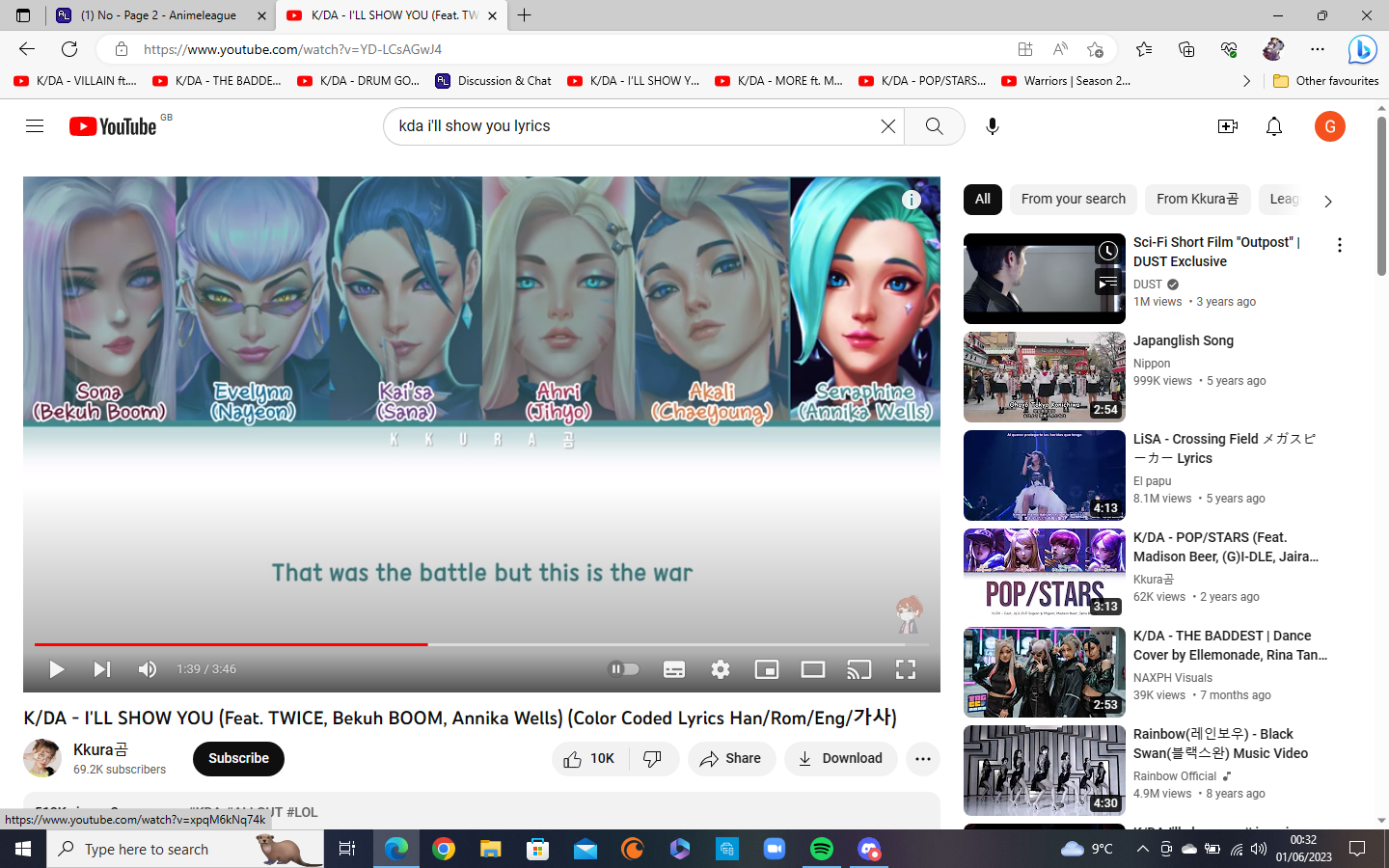
Task: Open Edge tab actions menu
Action: tap(23, 15)
